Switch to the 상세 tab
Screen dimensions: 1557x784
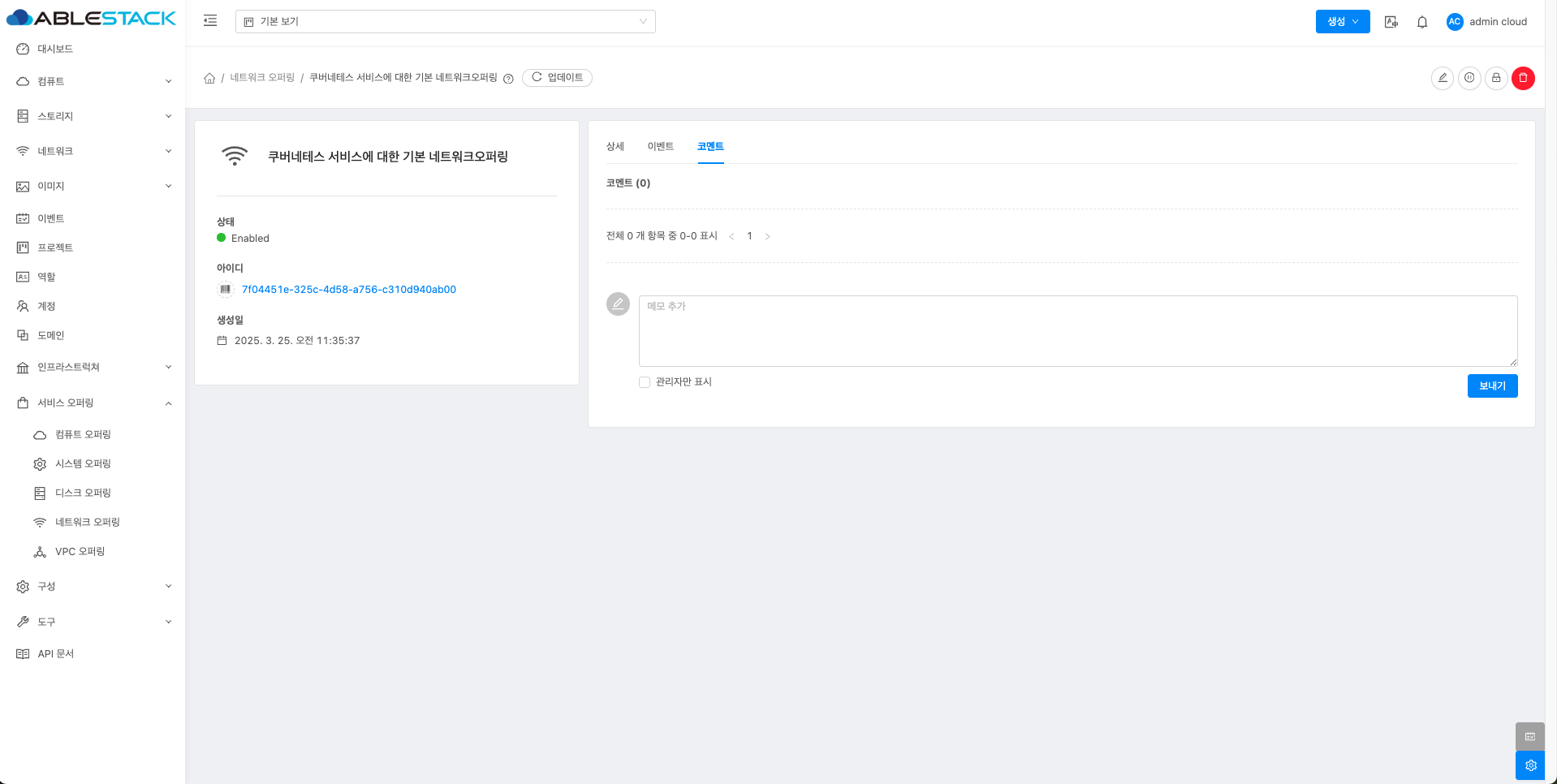[615, 146]
